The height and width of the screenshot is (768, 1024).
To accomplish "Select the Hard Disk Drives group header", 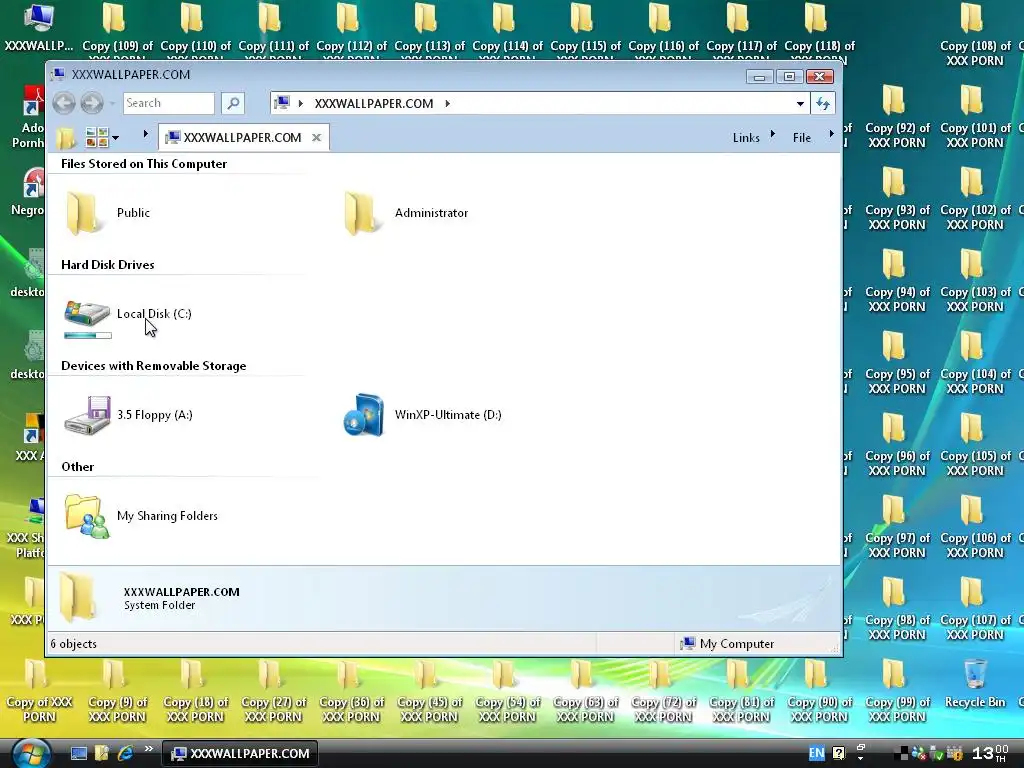I will [108, 264].
